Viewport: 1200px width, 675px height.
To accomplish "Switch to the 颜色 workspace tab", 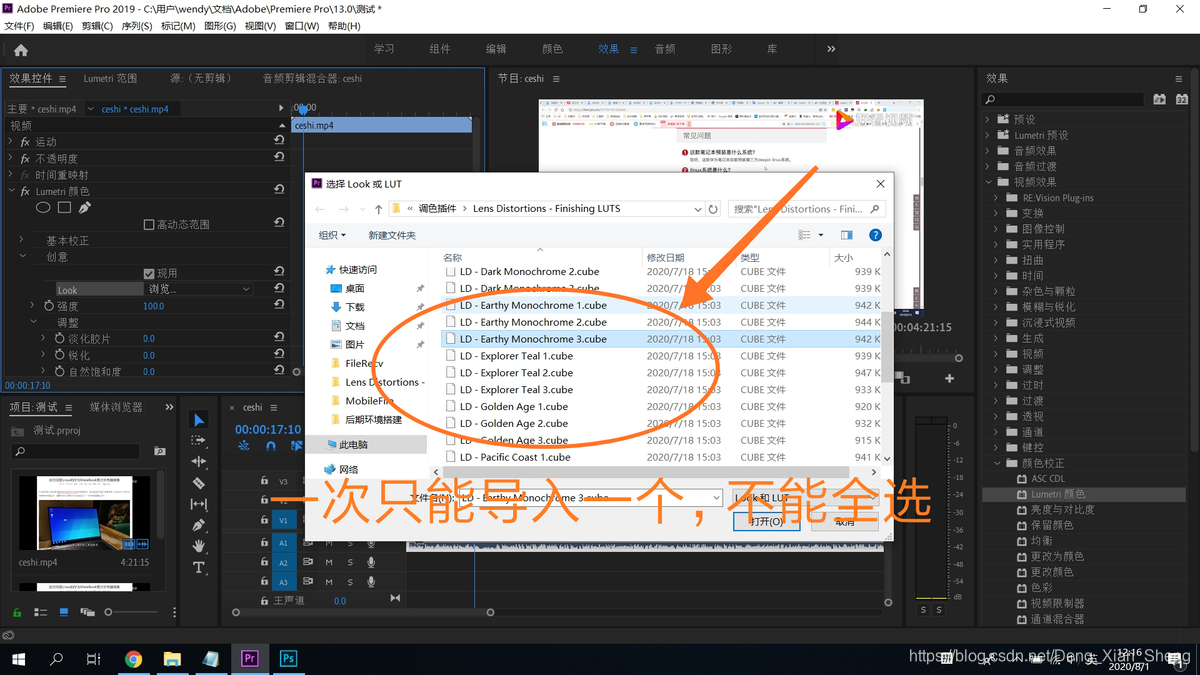I will [552, 49].
